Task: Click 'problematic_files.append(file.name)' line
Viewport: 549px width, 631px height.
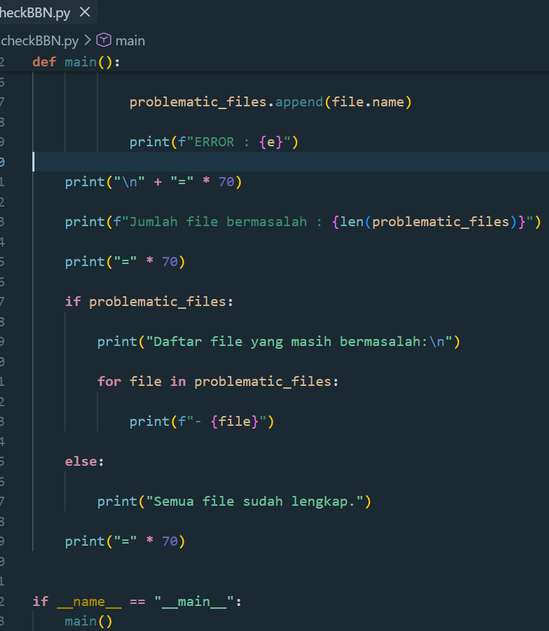Action: coord(270,102)
